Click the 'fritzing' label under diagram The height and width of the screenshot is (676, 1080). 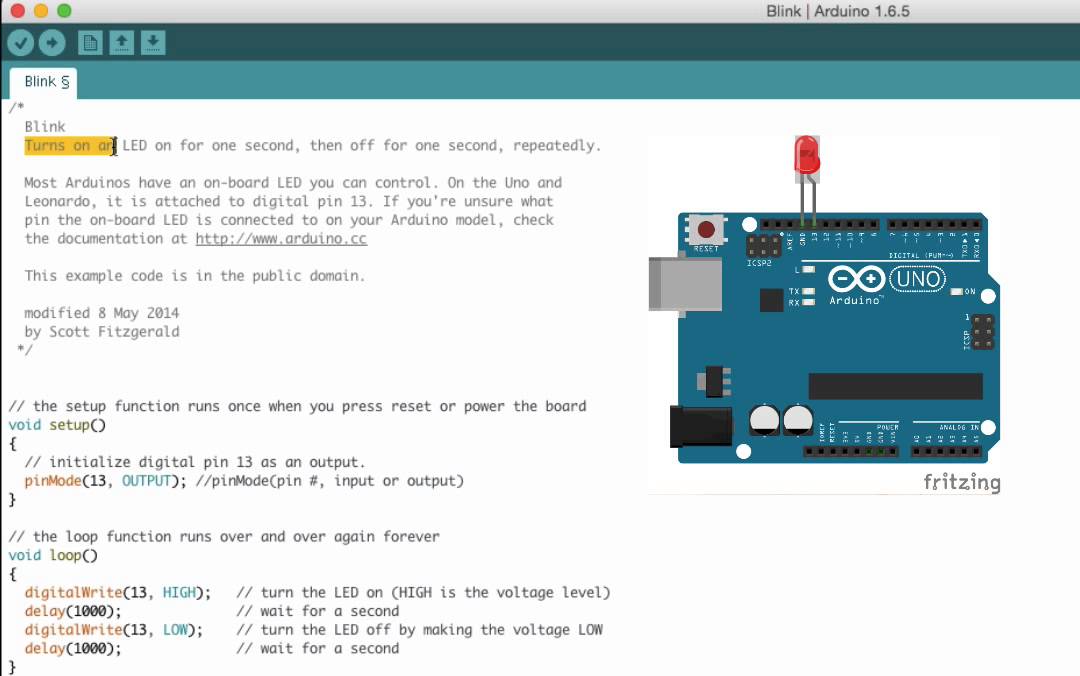coord(962,482)
